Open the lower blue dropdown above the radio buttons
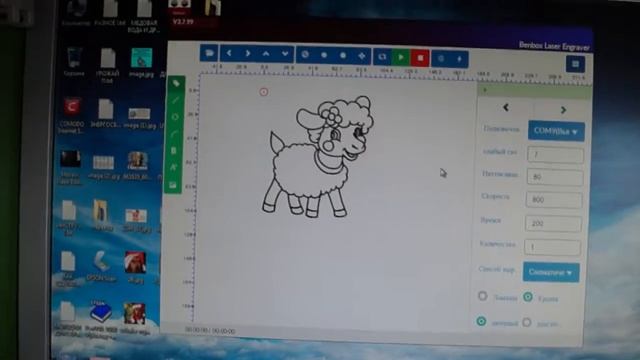 551,272
